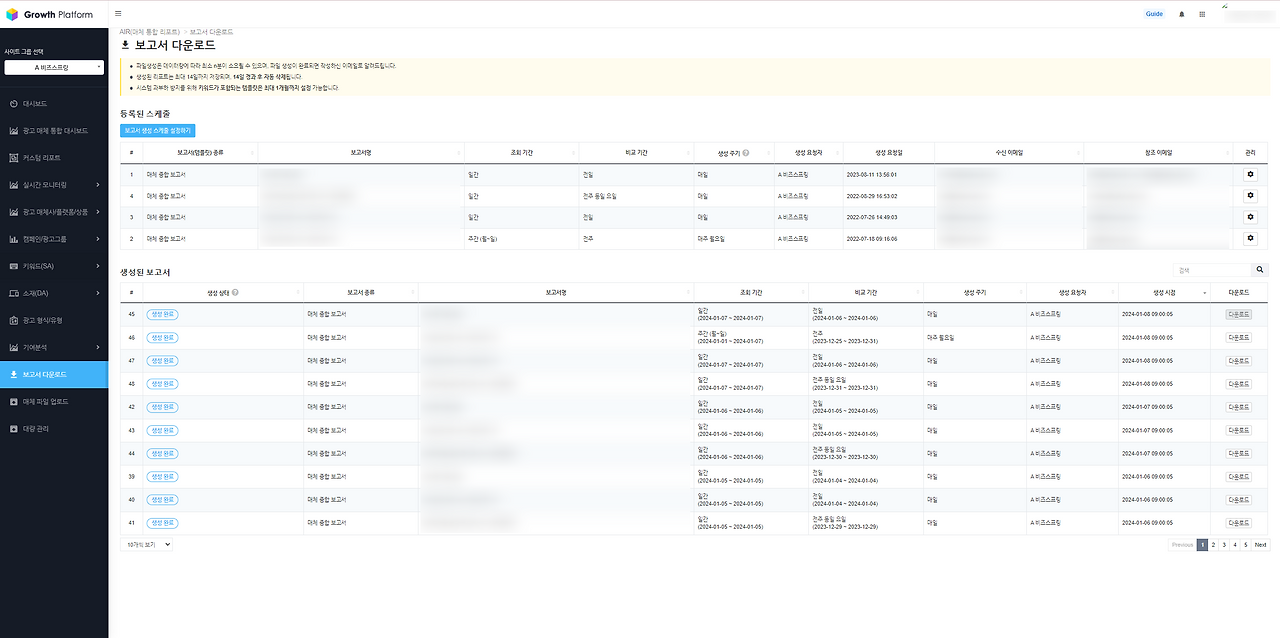The width and height of the screenshot is (1280, 638).
Task: Download report number 46
Action: [x=1238, y=337]
